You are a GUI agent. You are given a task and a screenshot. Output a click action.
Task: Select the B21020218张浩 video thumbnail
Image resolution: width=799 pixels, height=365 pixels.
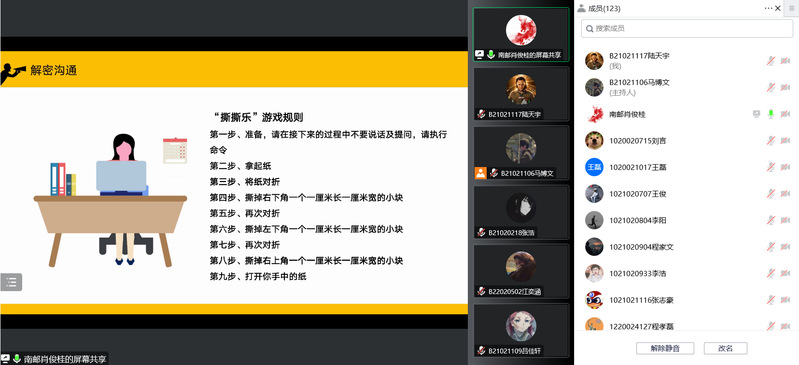521,212
